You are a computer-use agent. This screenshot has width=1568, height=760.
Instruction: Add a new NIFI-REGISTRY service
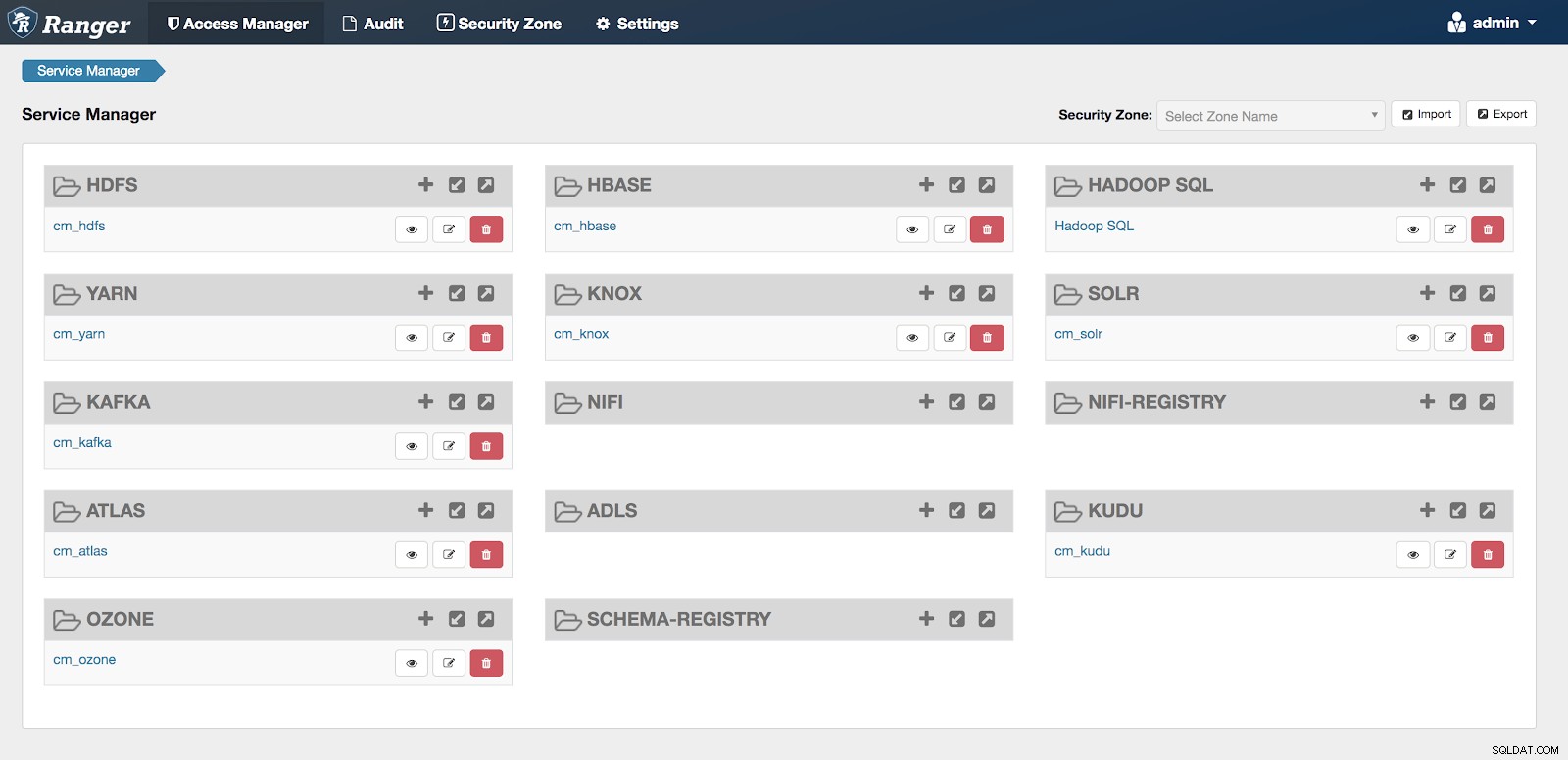coord(1427,402)
